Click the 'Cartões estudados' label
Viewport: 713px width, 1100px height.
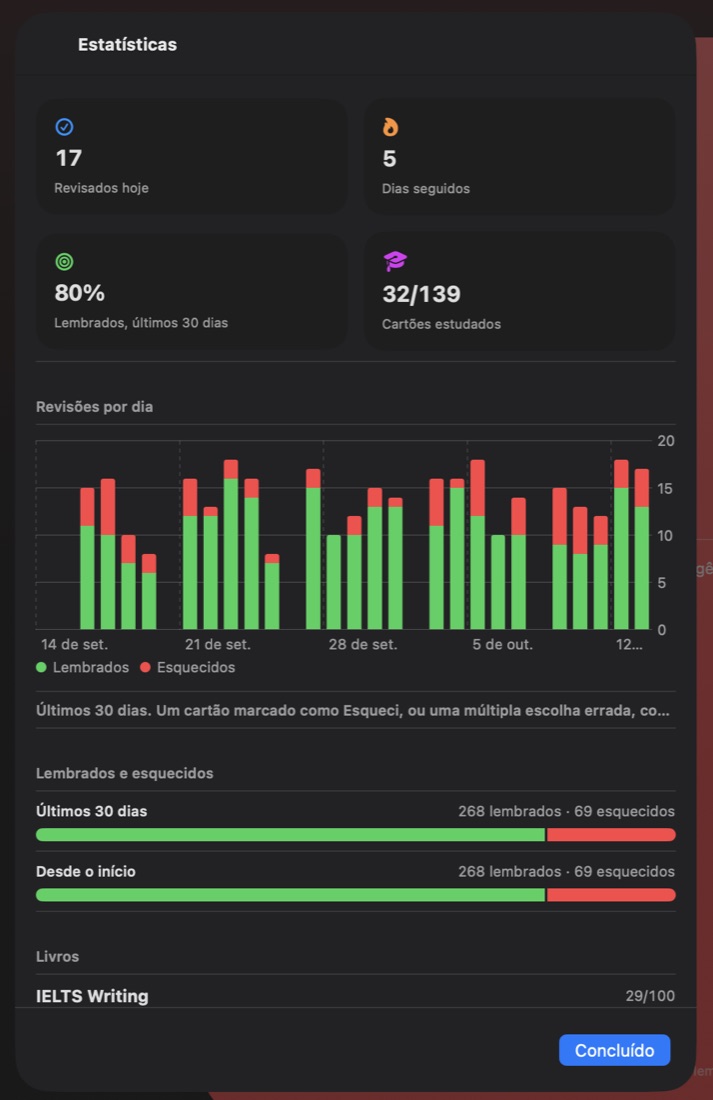tap(441, 324)
